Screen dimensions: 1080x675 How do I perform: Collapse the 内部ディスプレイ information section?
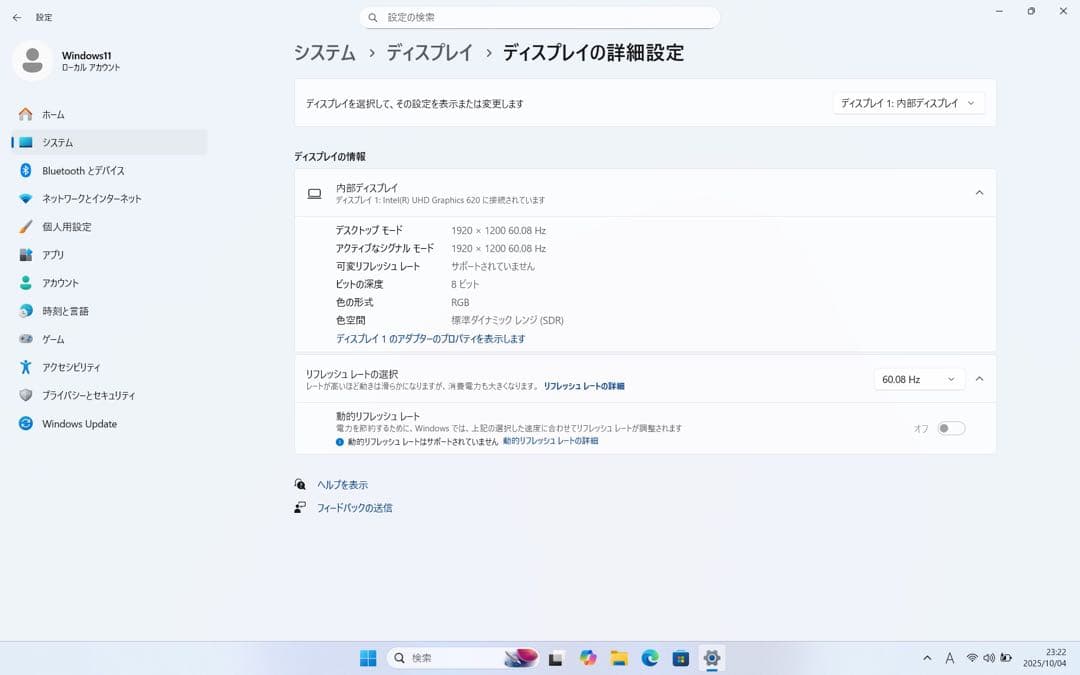[x=979, y=192]
